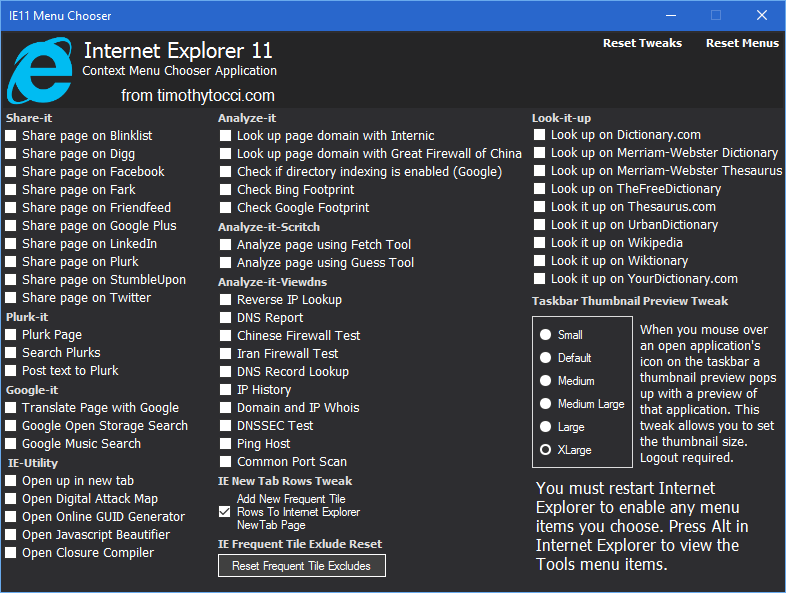Tick Check if directory indexing is enabled

226,172
